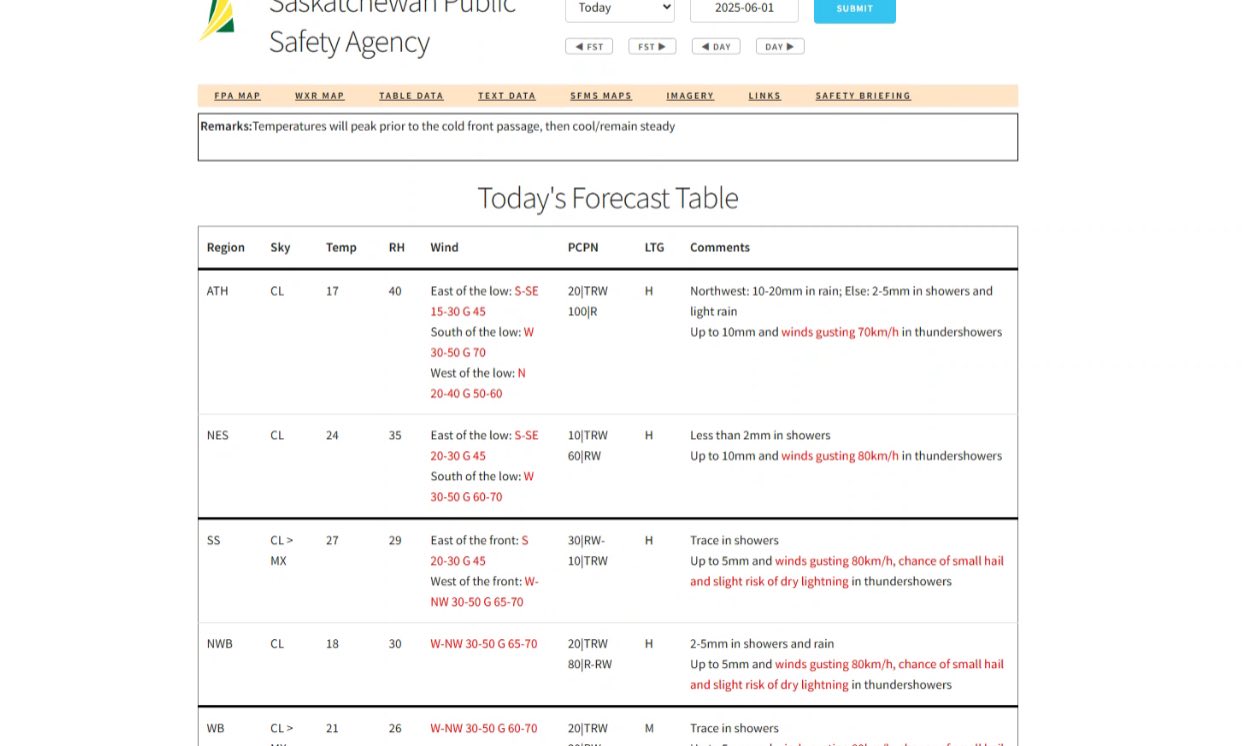Click the LTG value H in the ATH row

tap(649, 291)
